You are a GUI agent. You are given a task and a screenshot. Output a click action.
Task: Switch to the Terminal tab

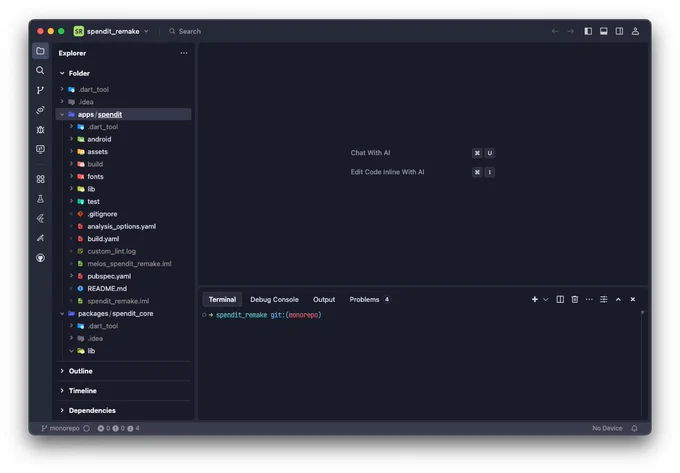[222, 300]
